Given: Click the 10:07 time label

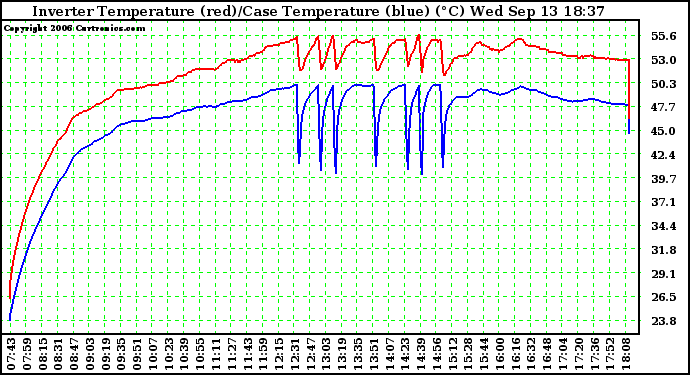Looking at the screenshot, I should (152, 354).
